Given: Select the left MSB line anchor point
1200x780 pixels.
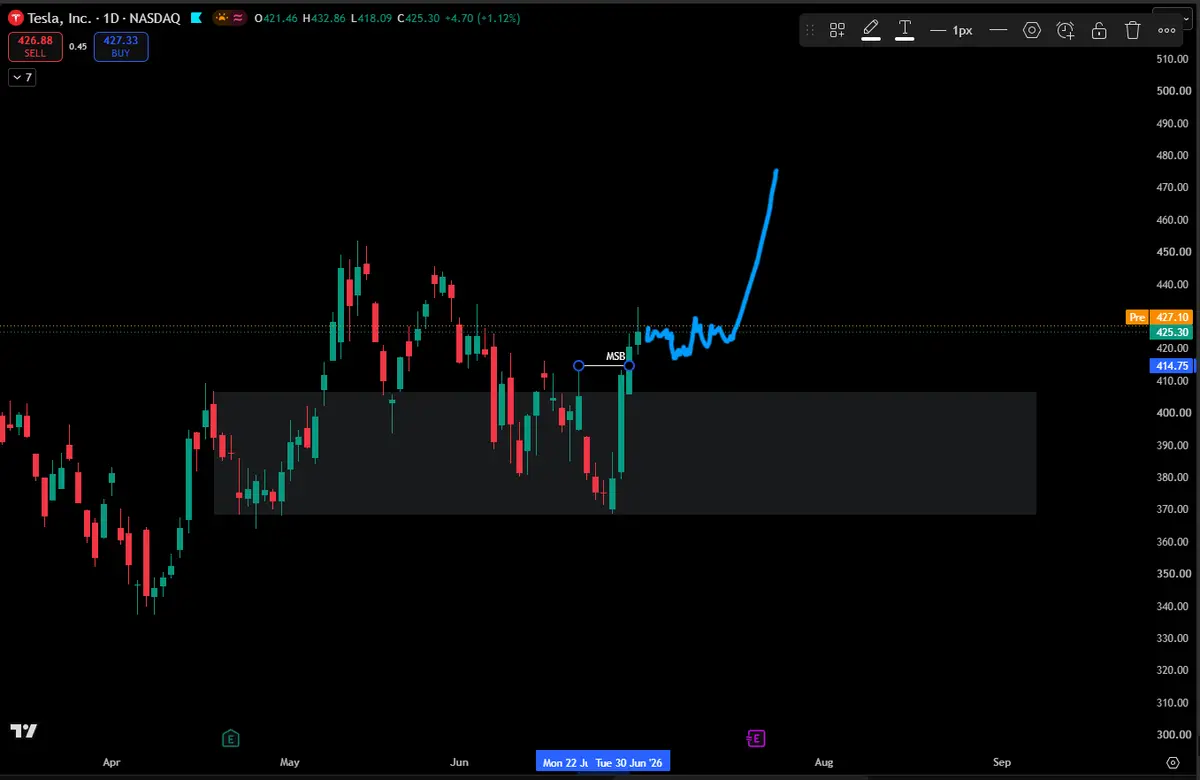Looking at the screenshot, I should point(579,366).
